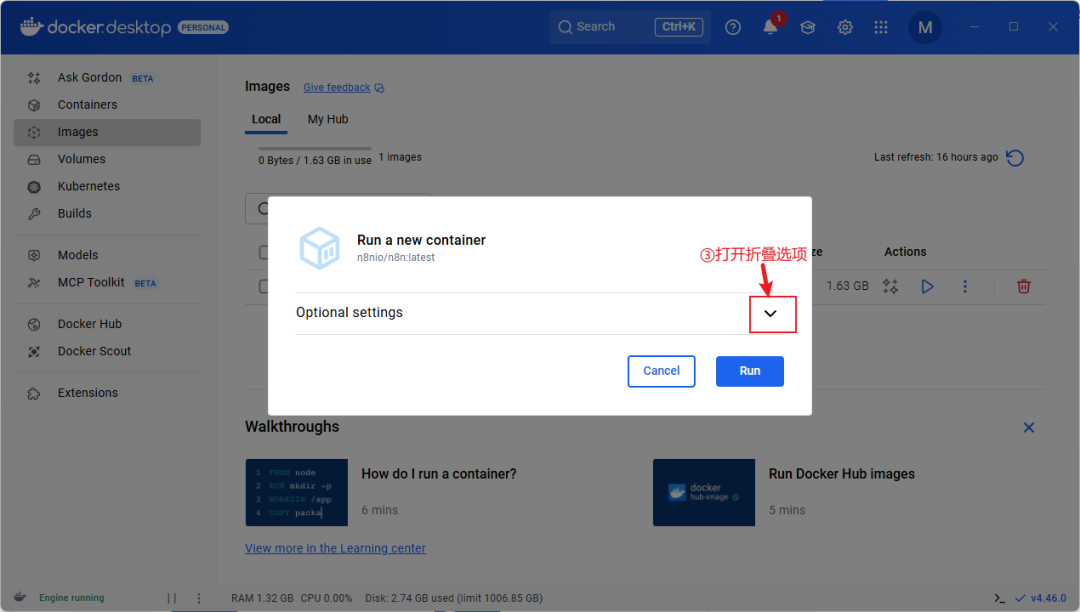The height and width of the screenshot is (612, 1080).
Task: Click the Models sidebar icon
Action: click(x=34, y=255)
